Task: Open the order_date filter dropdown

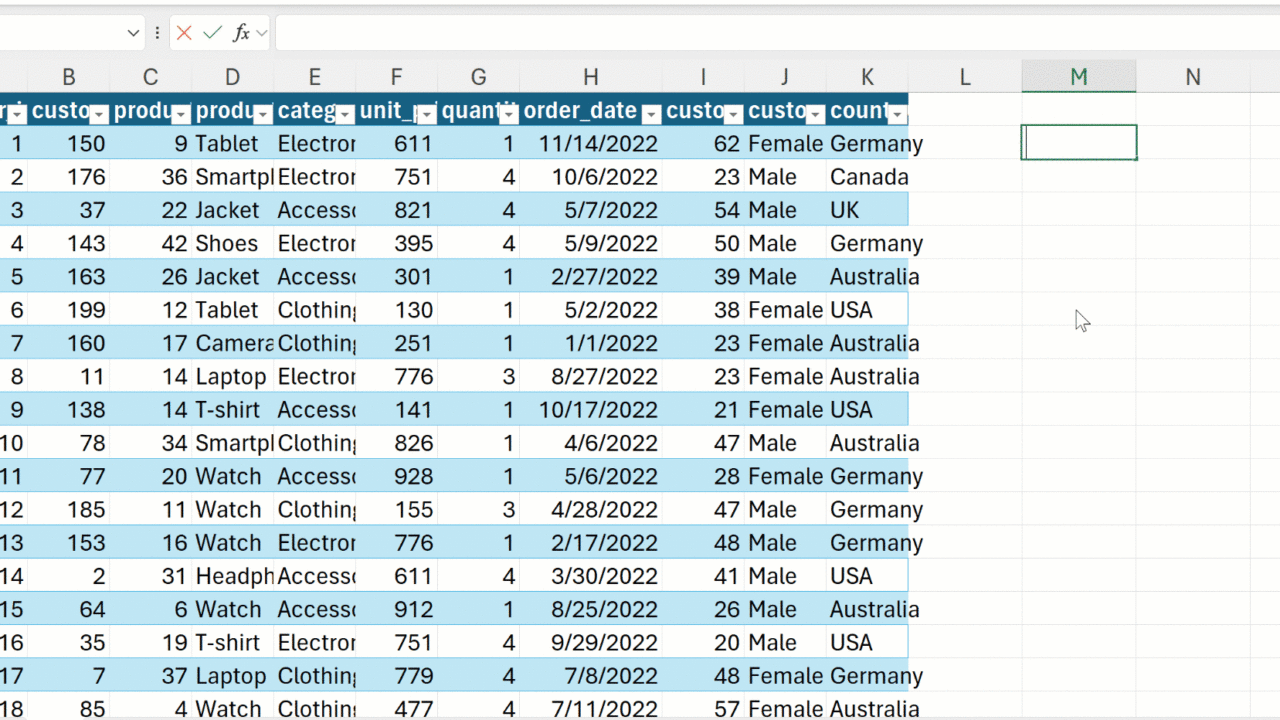Action: click(x=650, y=114)
